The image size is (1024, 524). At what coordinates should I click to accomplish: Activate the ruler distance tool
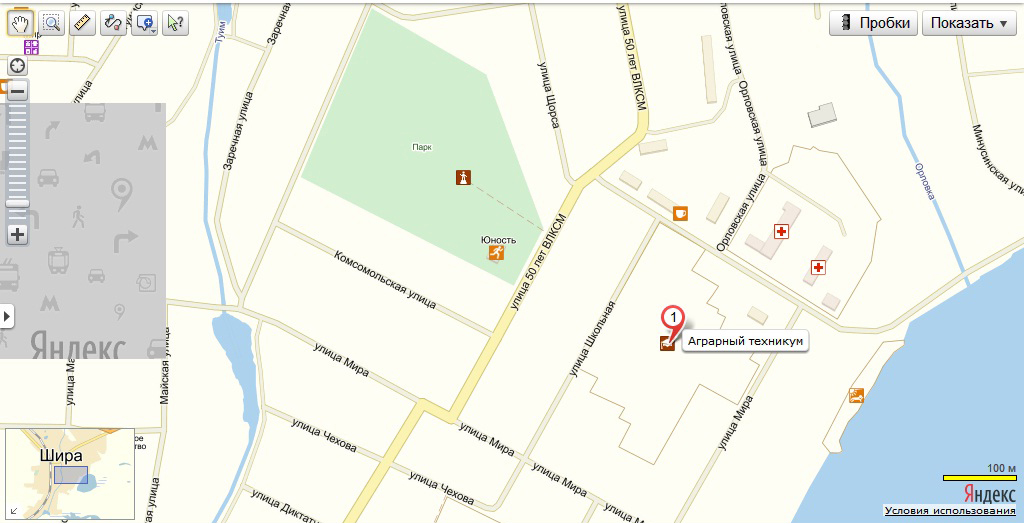point(82,24)
